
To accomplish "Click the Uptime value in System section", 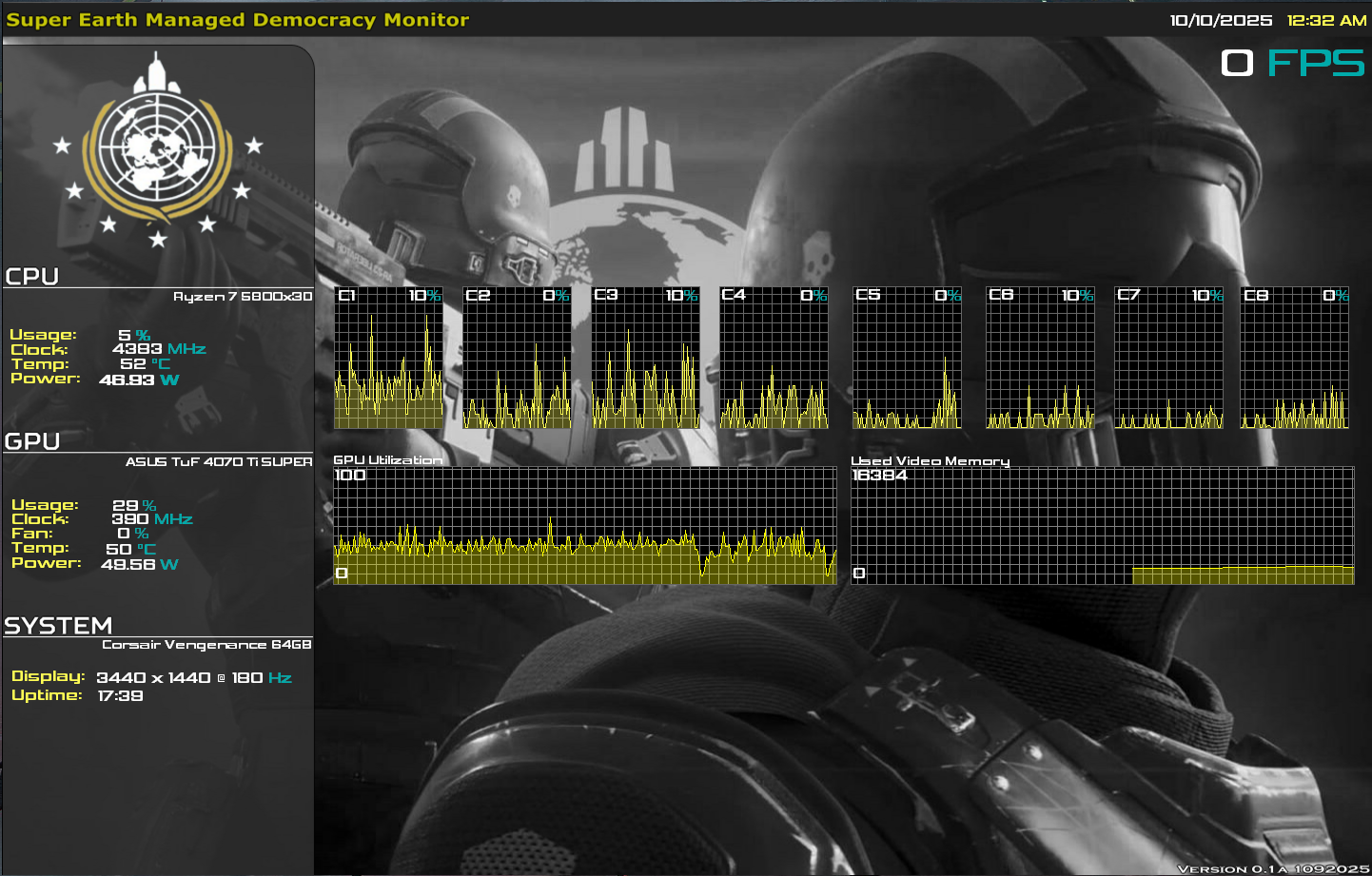I will [x=120, y=696].
